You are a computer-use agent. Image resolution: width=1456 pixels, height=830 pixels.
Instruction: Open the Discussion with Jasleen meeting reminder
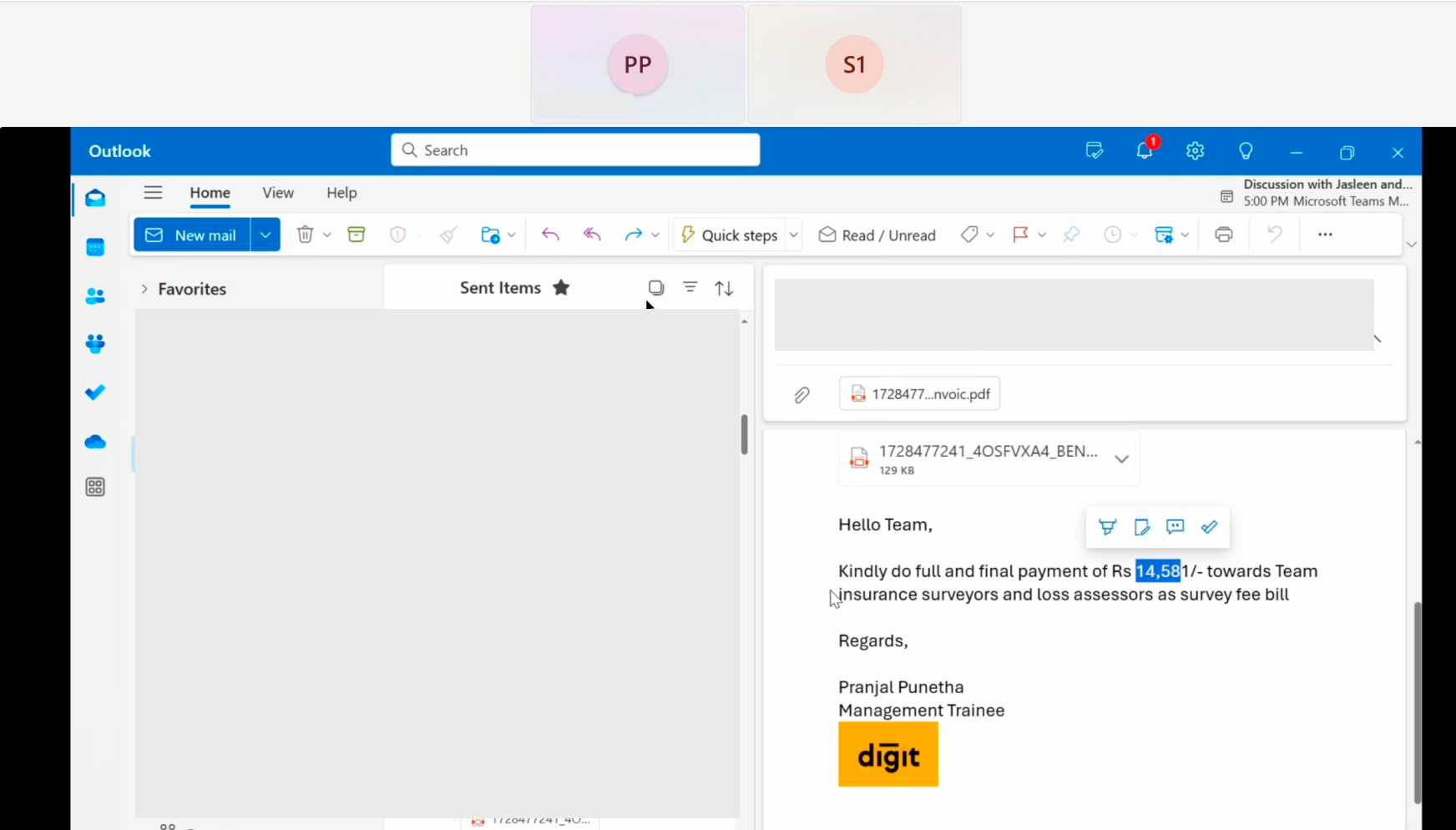(x=1316, y=193)
